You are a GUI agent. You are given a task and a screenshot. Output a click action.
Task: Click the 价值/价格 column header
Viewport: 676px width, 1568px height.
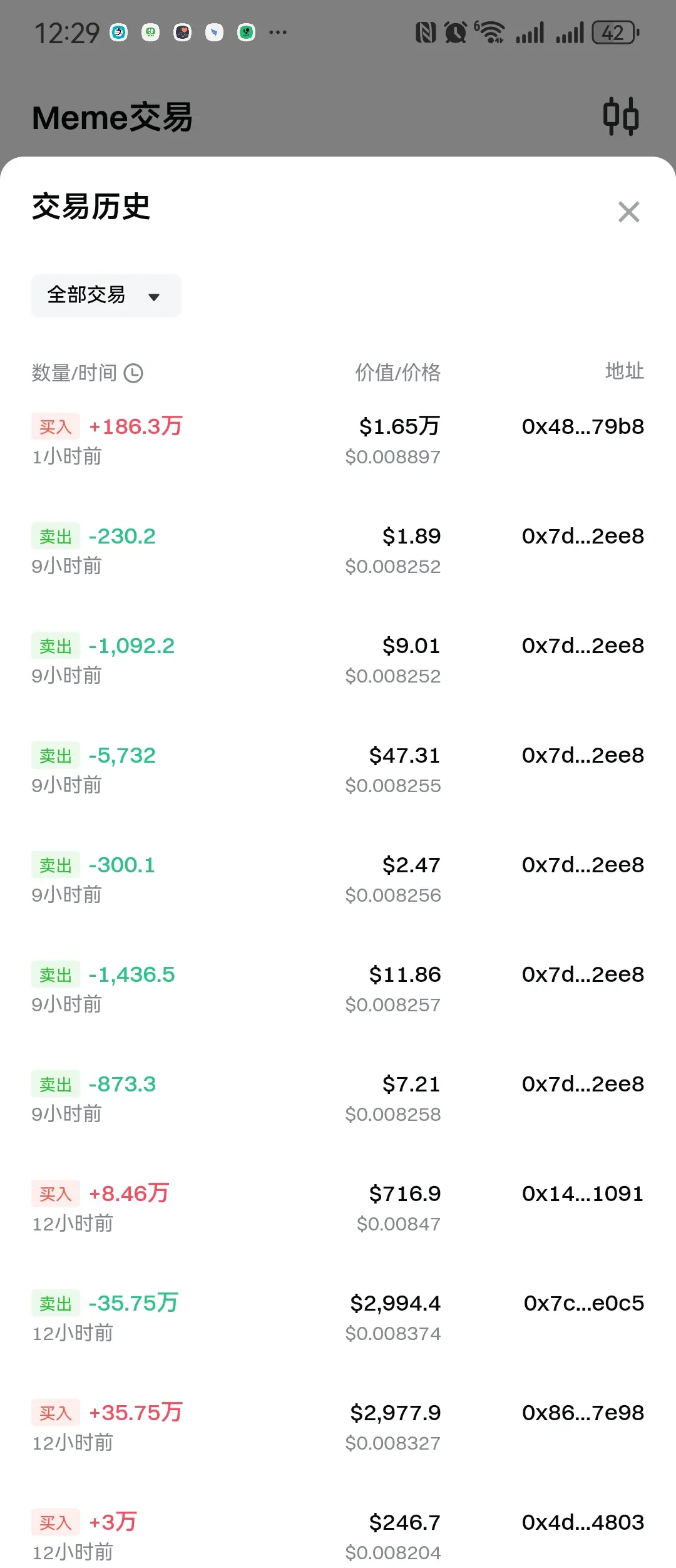pyautogui.click(x=398, y=373)
